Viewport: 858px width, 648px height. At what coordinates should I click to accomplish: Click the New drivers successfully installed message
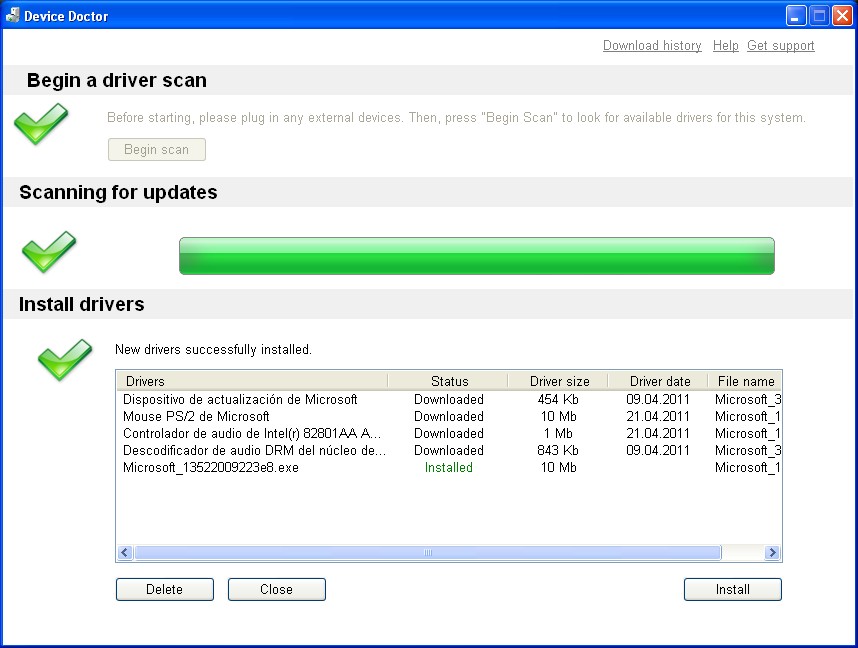click(x=213, y=349)
